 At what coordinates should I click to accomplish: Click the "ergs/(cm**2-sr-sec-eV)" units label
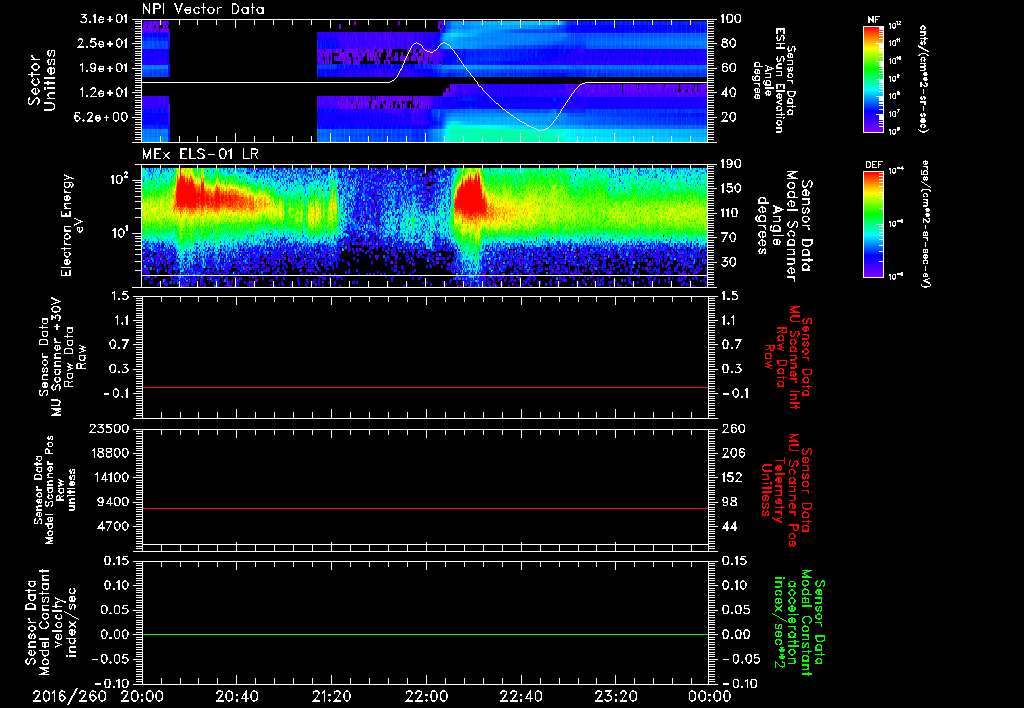pos(925,224)
